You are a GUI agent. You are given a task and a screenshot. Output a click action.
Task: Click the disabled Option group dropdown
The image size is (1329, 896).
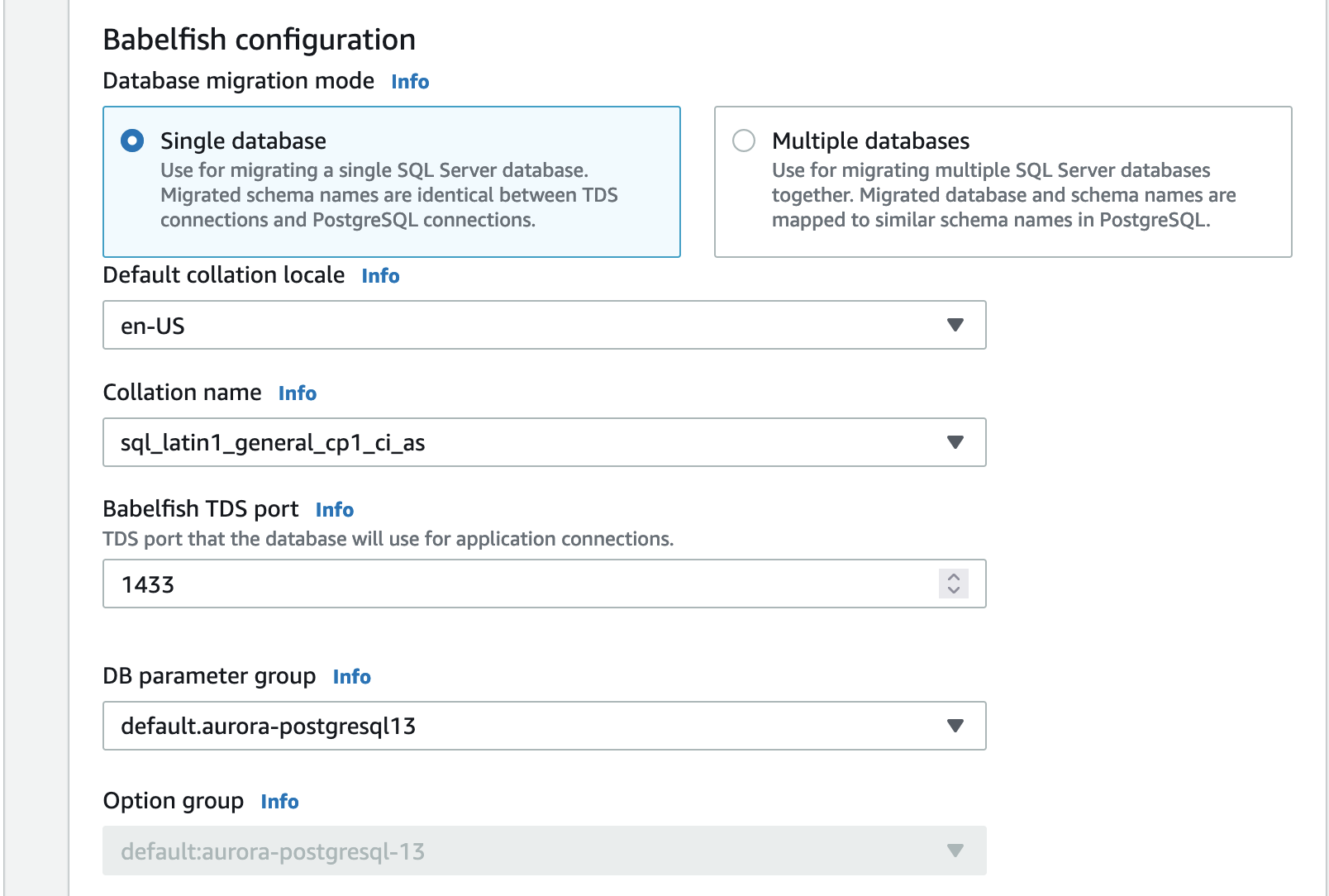pyautogui.click(x=545, y=851)
